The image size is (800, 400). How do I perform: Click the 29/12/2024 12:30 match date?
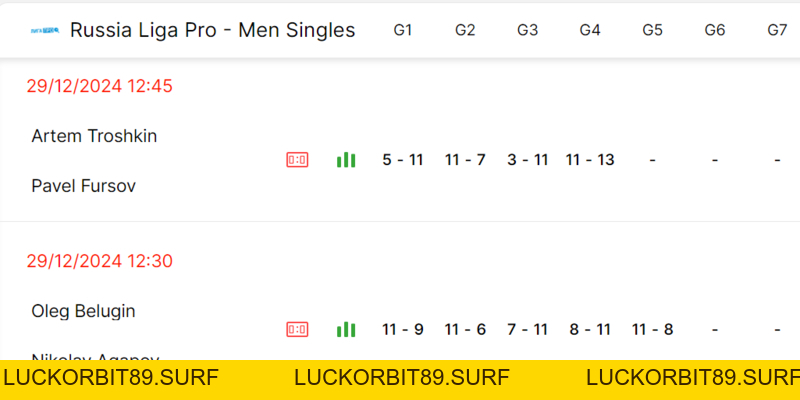[x=99, y=261]
